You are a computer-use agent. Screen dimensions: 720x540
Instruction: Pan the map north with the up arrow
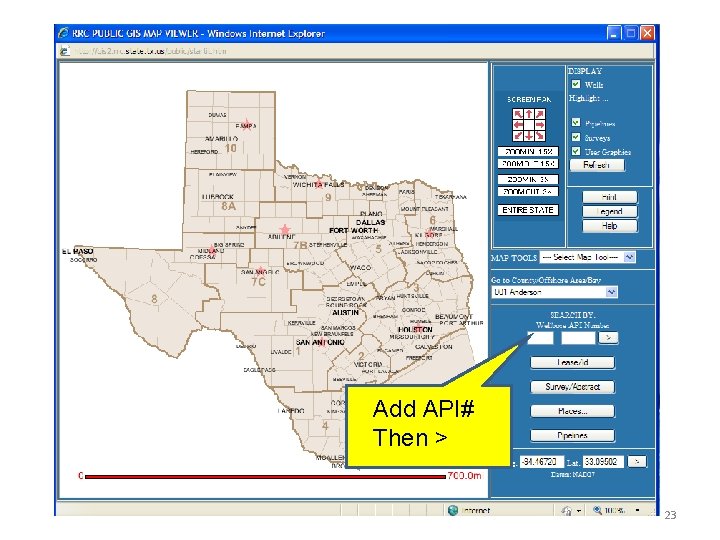coord(529,114)
